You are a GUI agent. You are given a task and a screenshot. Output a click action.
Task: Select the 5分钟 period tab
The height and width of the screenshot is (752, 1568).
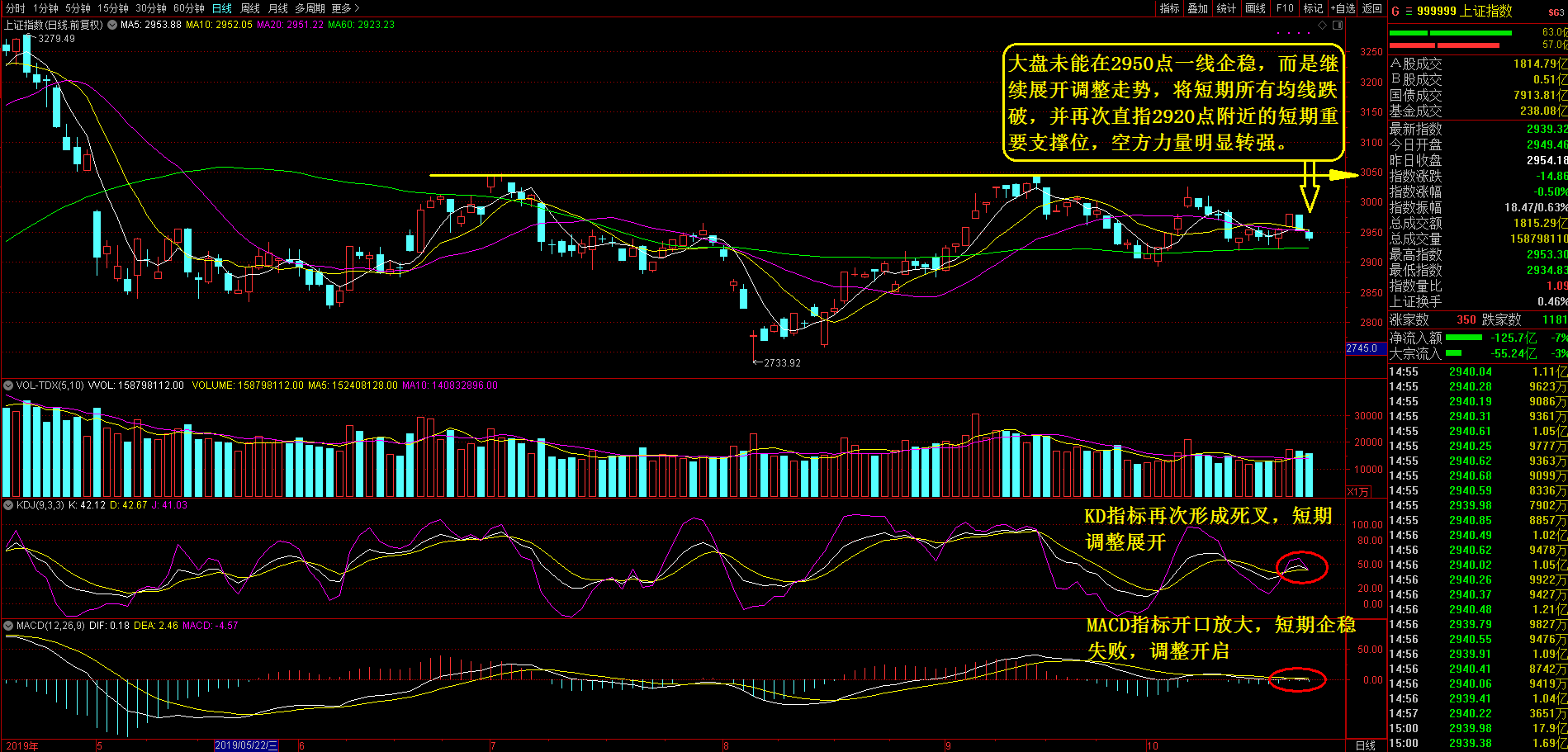pos(78,8)
